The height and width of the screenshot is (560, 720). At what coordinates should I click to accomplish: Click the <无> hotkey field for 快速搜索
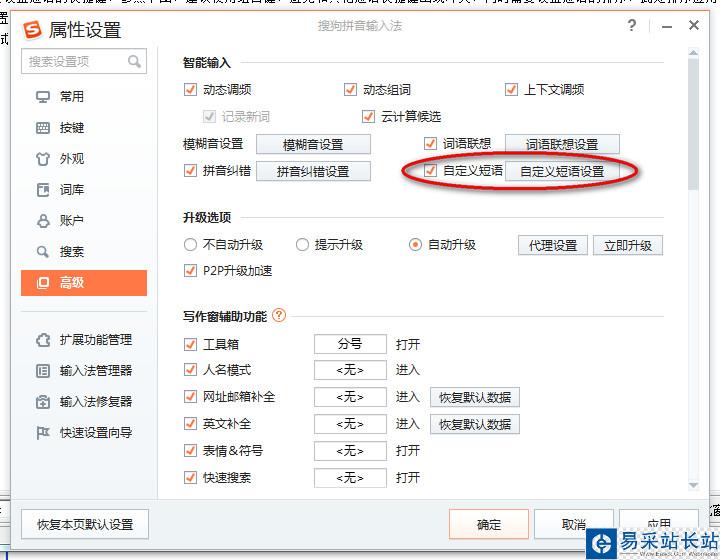pos(350,478)
